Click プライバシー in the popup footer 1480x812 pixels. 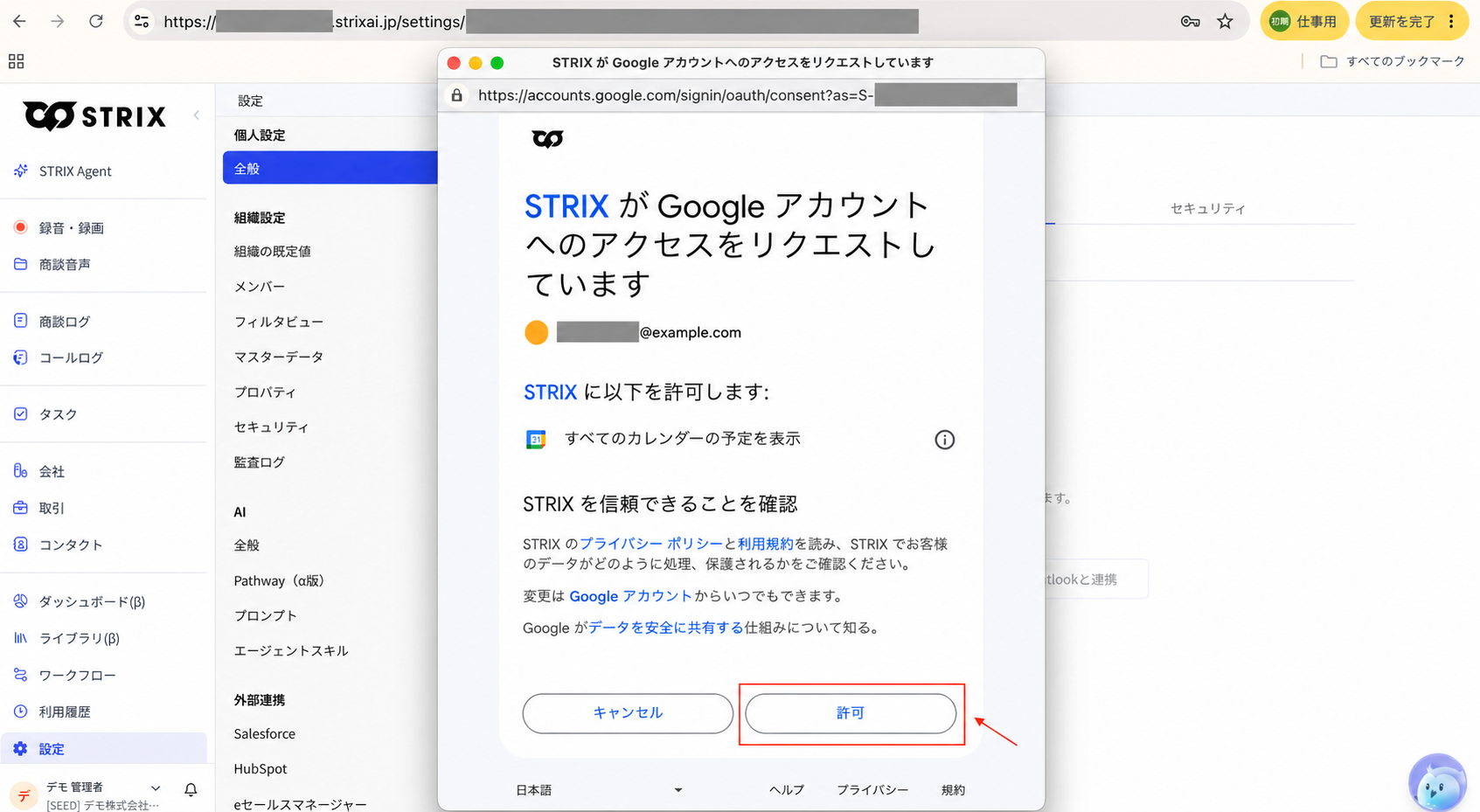coord(872,790)
